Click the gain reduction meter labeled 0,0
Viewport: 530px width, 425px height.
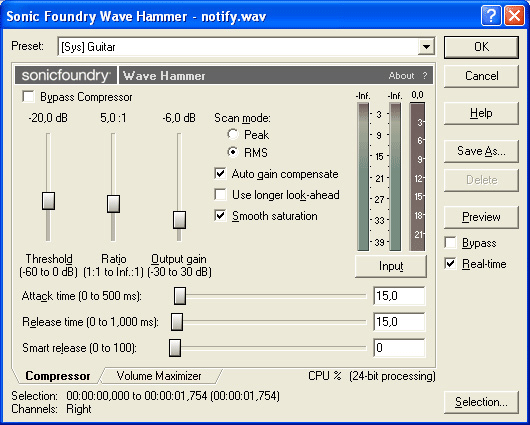point(417,177)
